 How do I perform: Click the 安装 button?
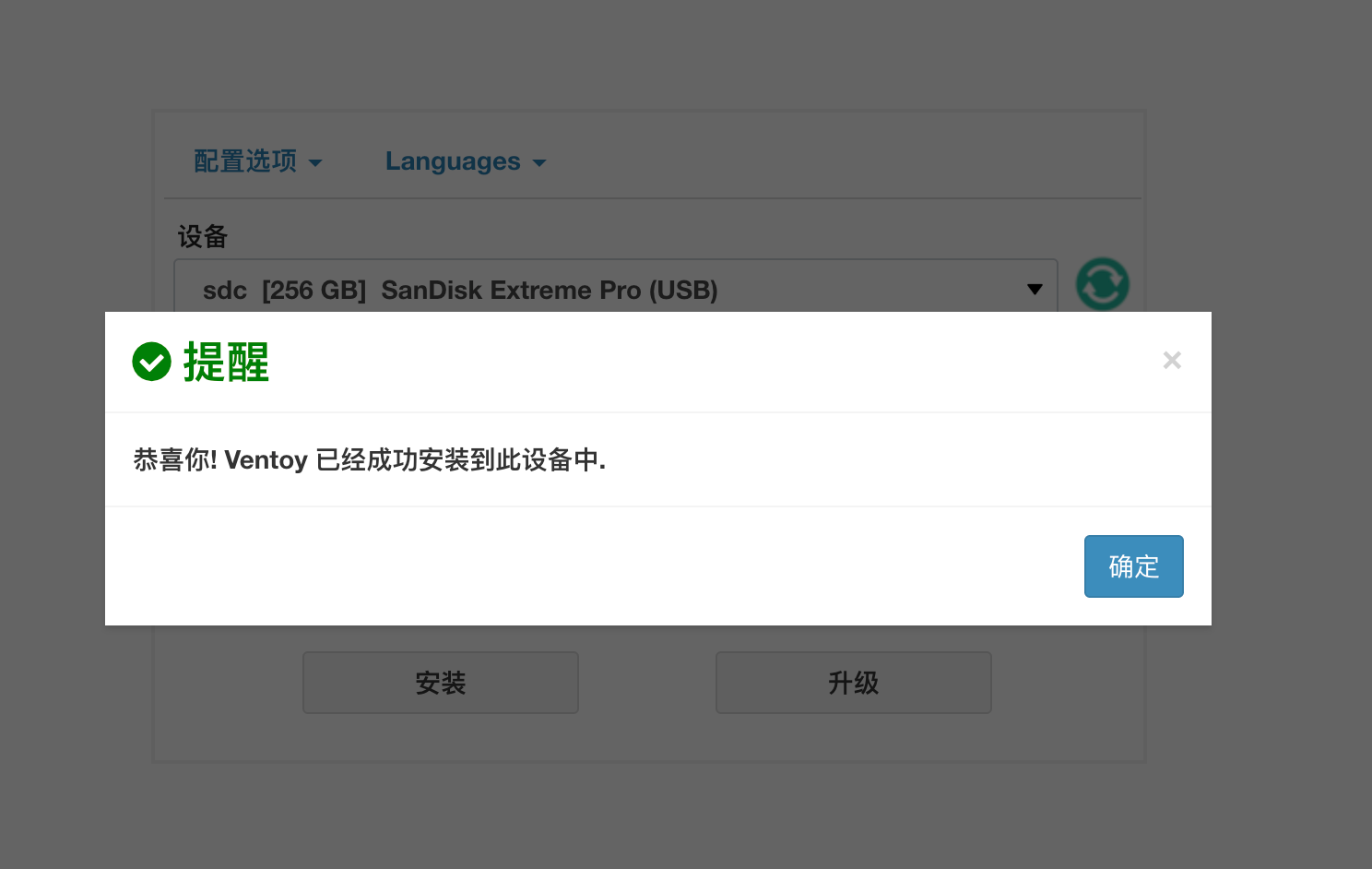(x=441, y=683)
